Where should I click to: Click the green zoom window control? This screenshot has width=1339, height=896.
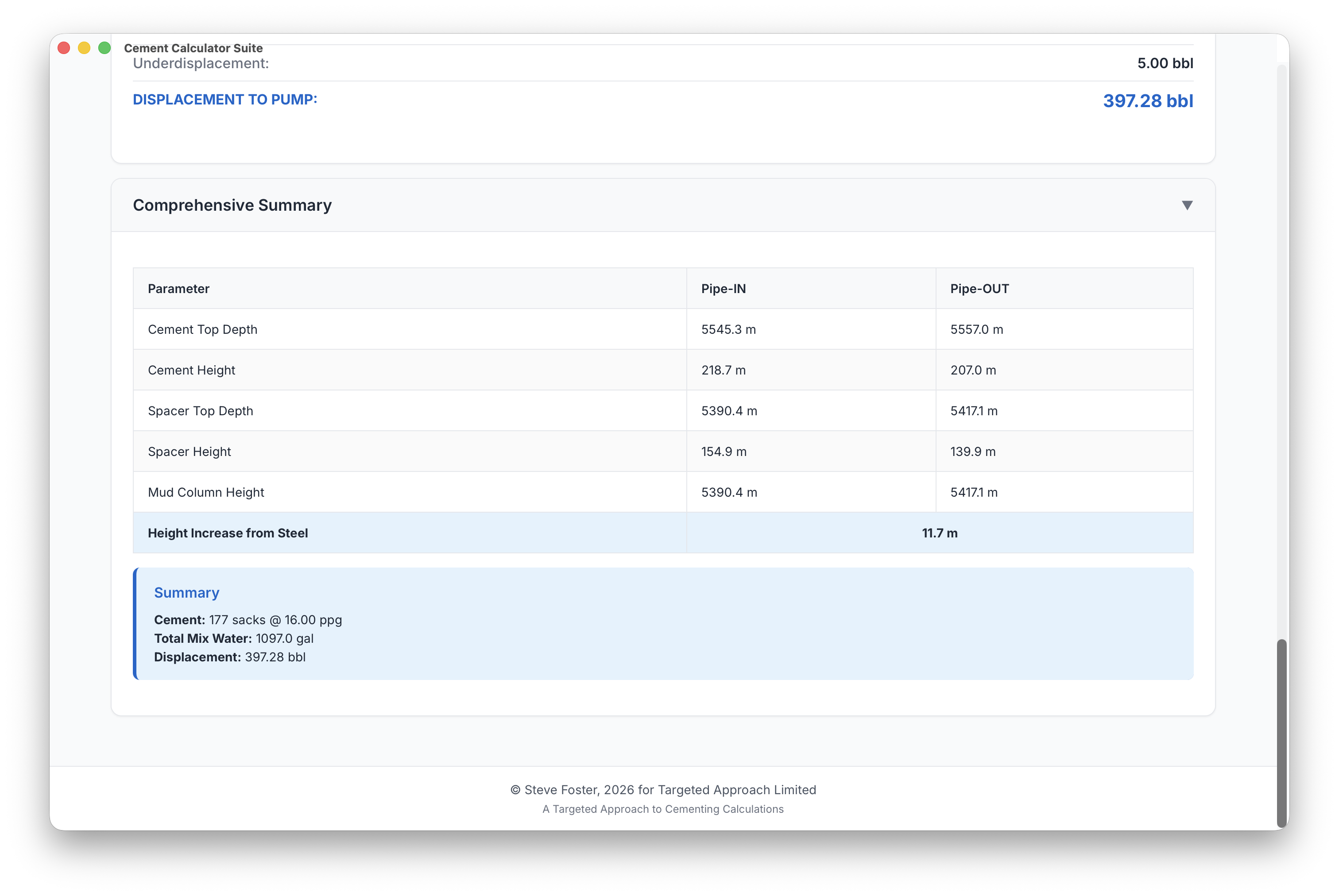pyautogui.click(x=105, y=48)
